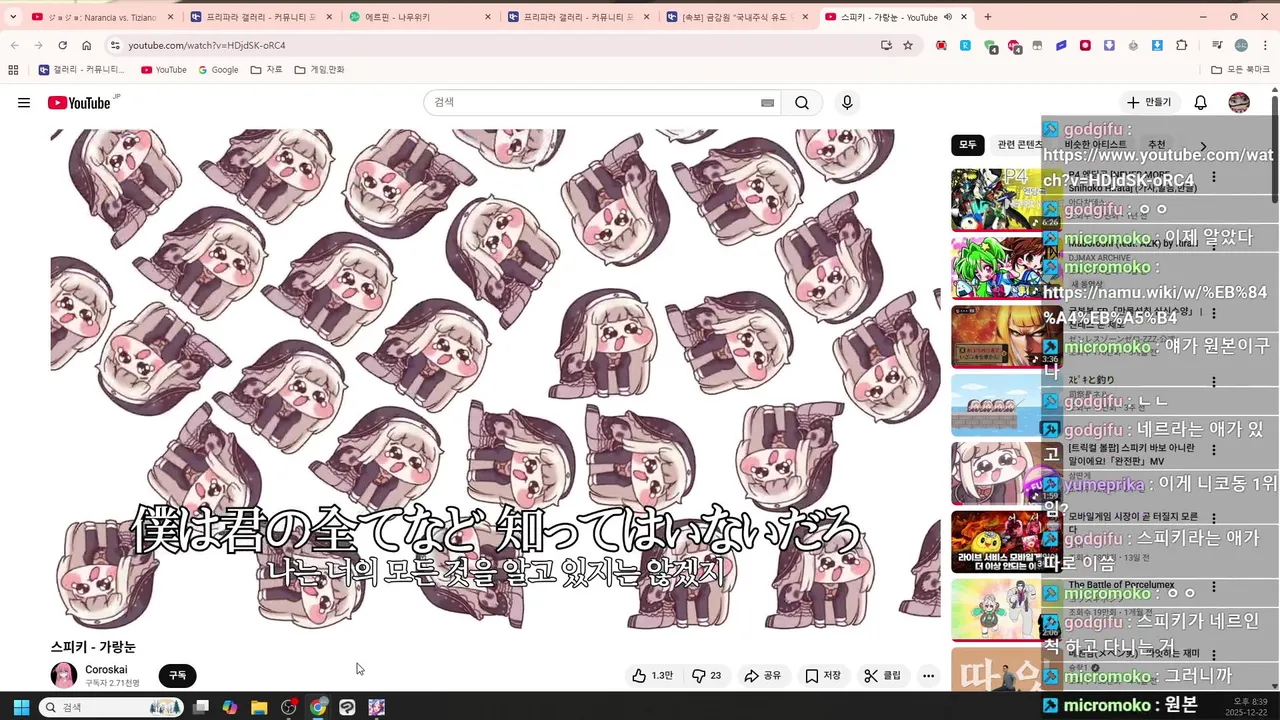Open 게임,만화 bookmarks folder
The height and width of the screenshot is (720, 1280).
coord(319,70)
